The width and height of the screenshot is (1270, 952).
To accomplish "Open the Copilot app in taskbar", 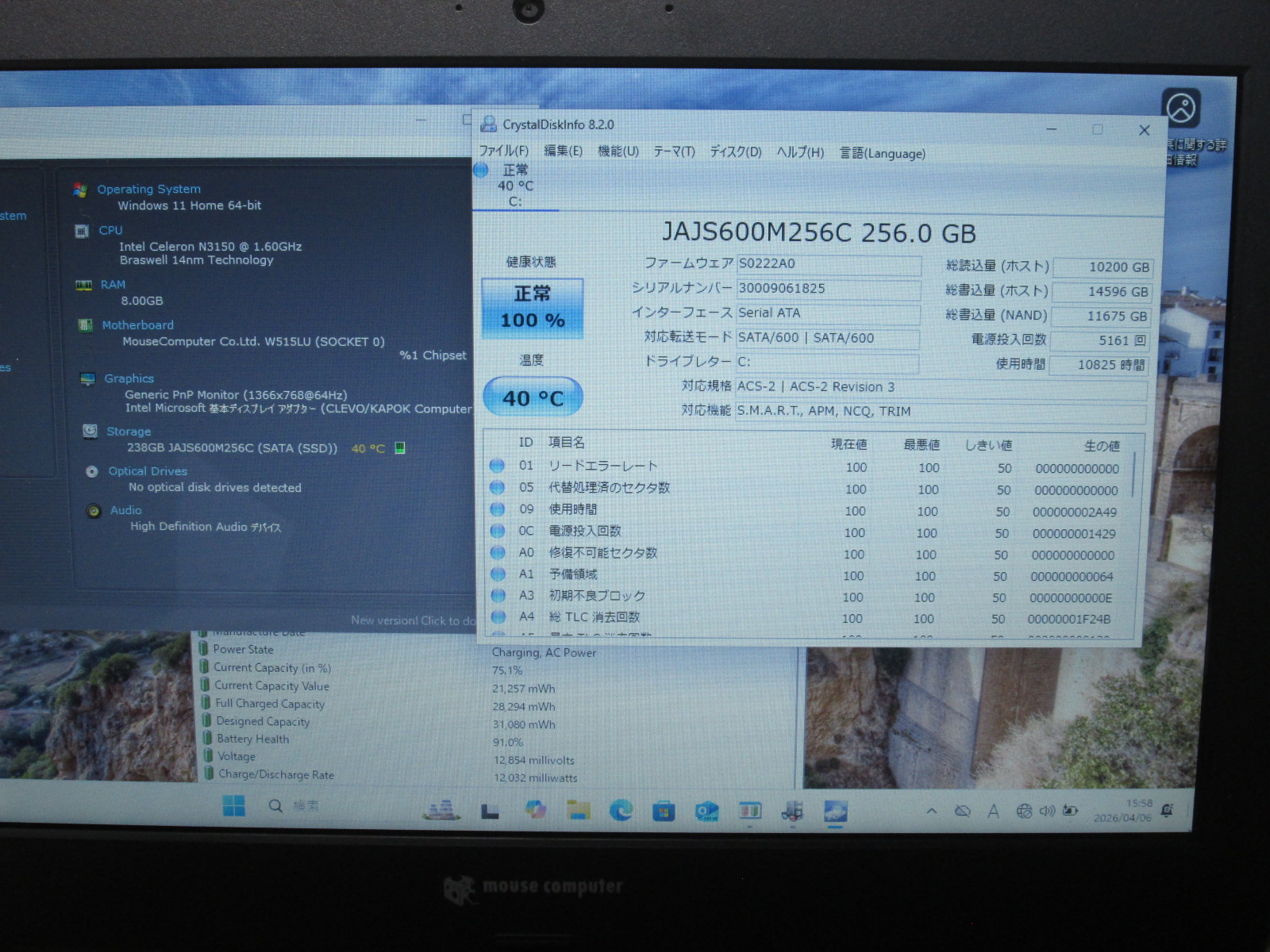I will (x=536, y=809).
